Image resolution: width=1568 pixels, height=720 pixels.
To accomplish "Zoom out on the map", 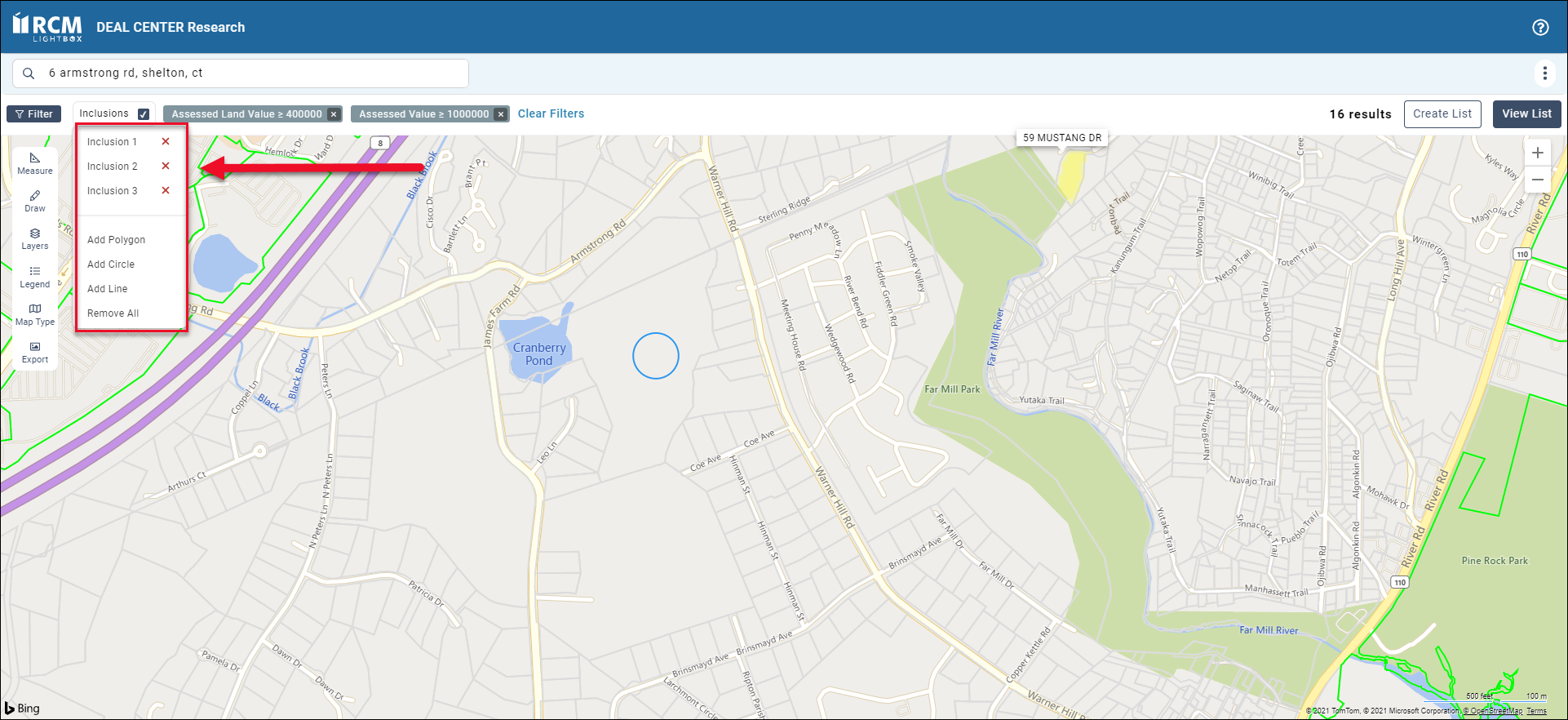I will coord(1538,180).
